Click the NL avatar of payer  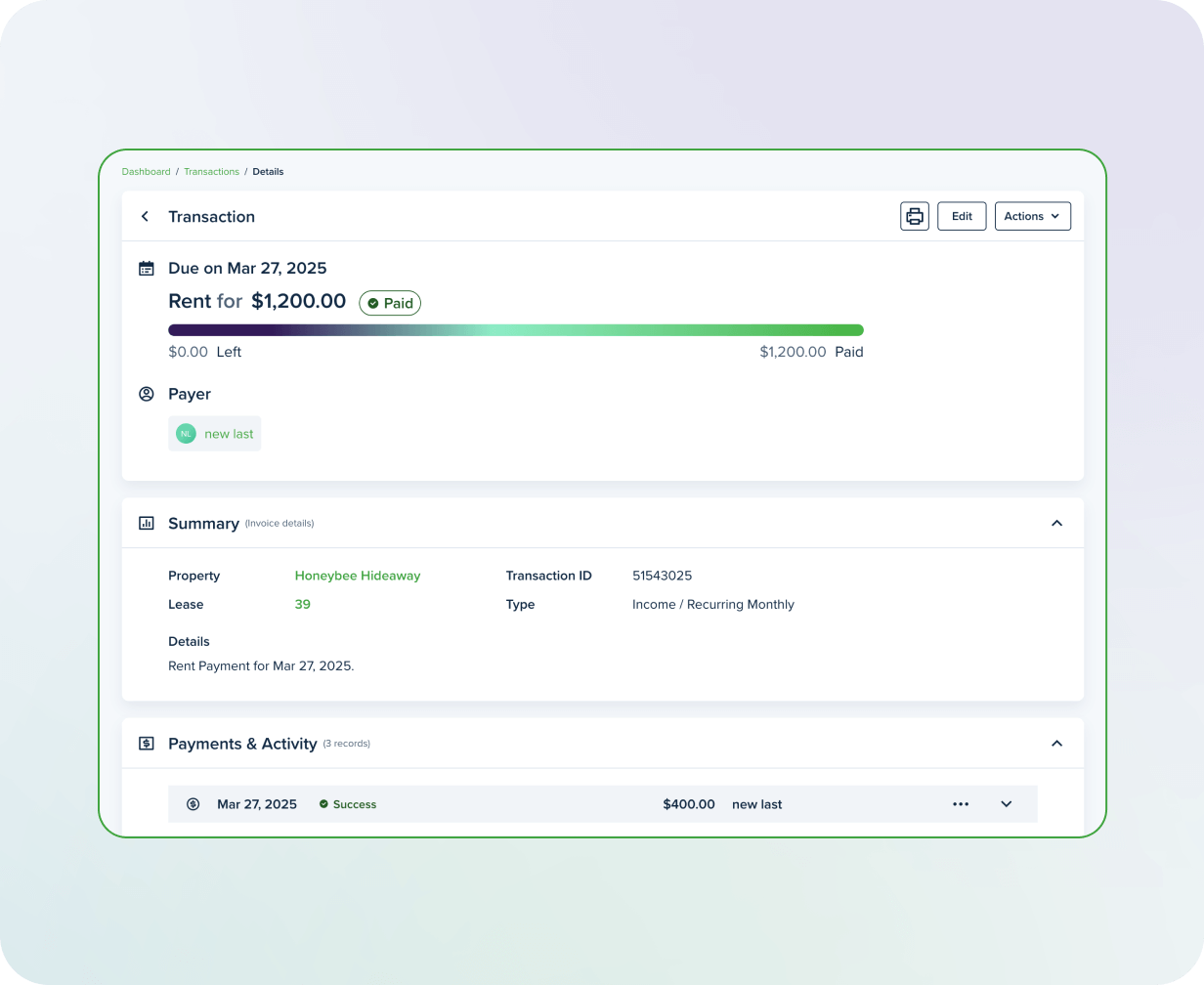pyautogui.click(x=186, y=434)
